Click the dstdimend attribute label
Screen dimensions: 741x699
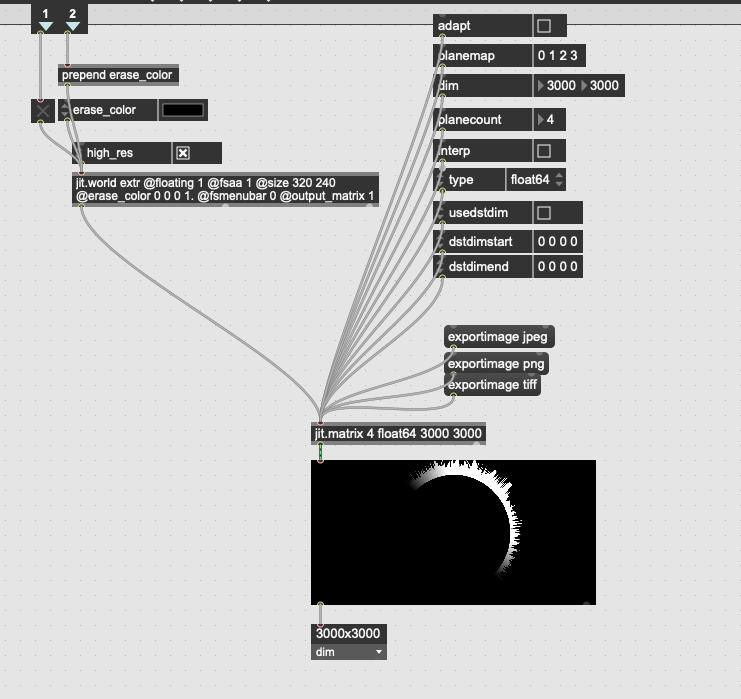[479, 267]
